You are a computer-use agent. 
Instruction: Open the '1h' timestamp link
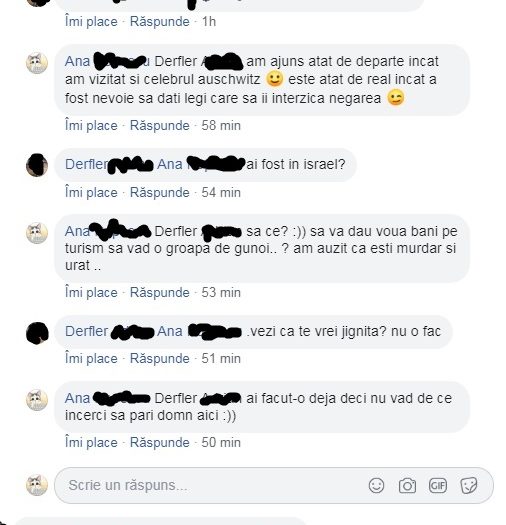209,21
